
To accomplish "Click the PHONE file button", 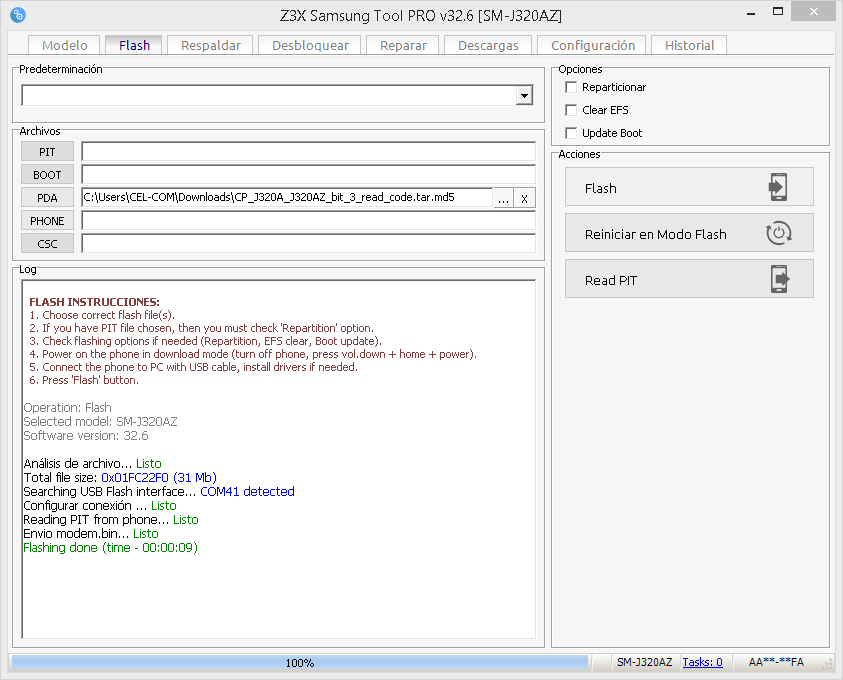I will (47, 221).
